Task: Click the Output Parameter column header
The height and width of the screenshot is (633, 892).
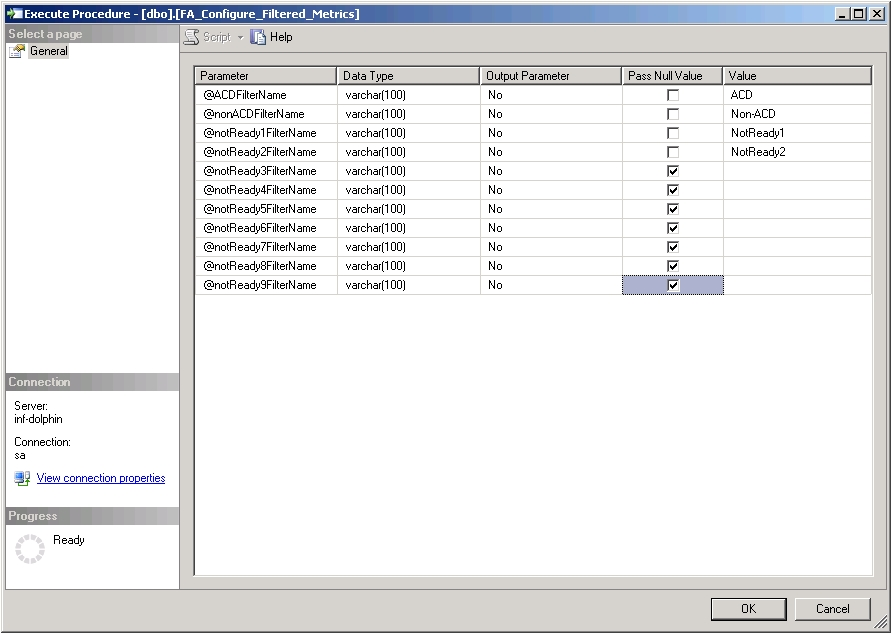Action: (551, 76)
